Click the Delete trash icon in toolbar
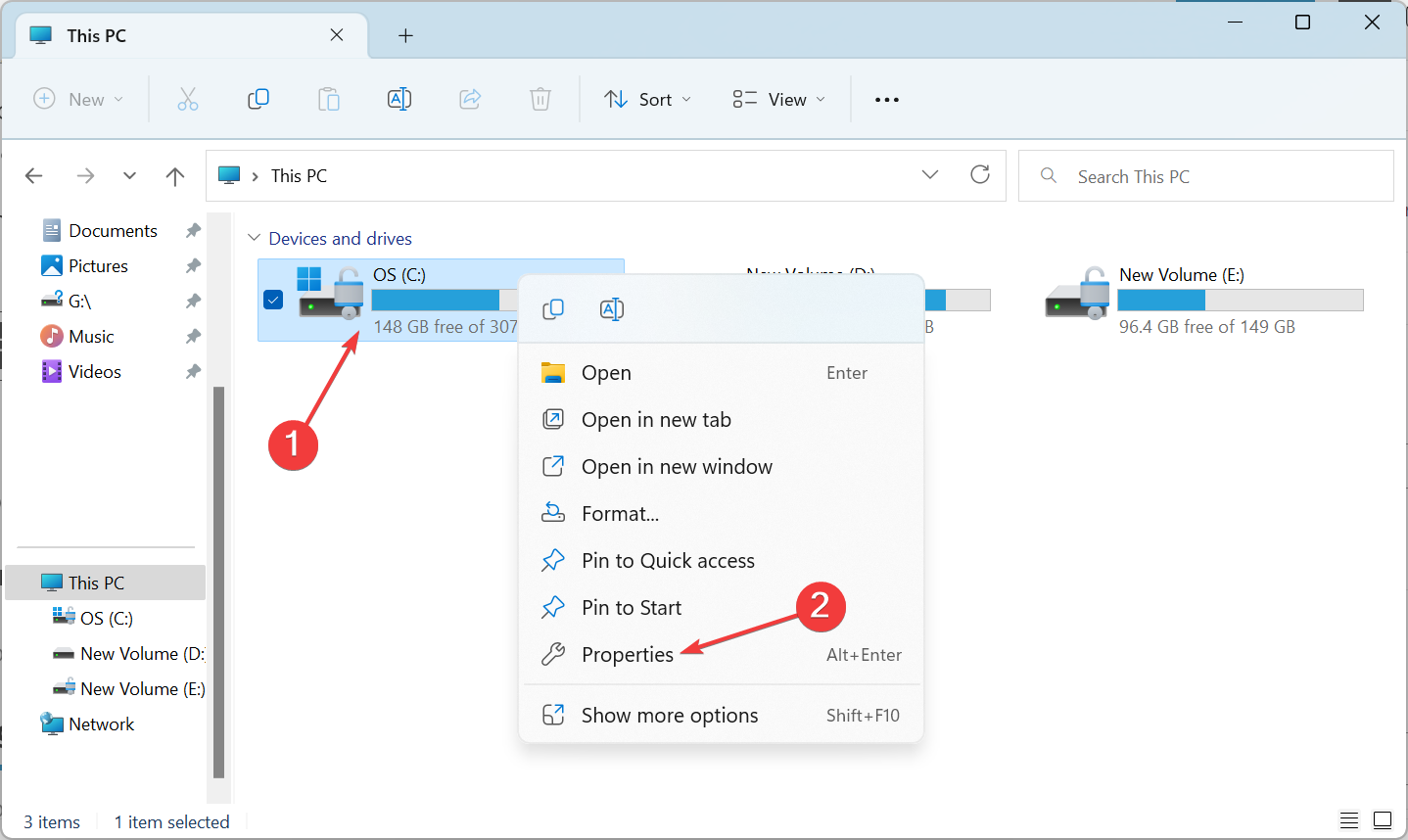This screenshot has height=840, width=1408. [540, 99]
